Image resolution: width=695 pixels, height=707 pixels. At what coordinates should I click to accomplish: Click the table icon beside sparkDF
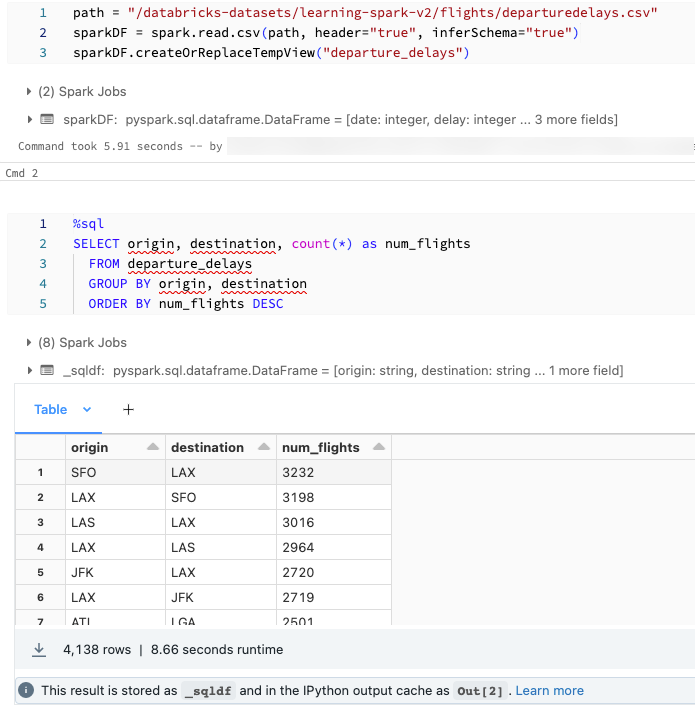click(47, 120)
